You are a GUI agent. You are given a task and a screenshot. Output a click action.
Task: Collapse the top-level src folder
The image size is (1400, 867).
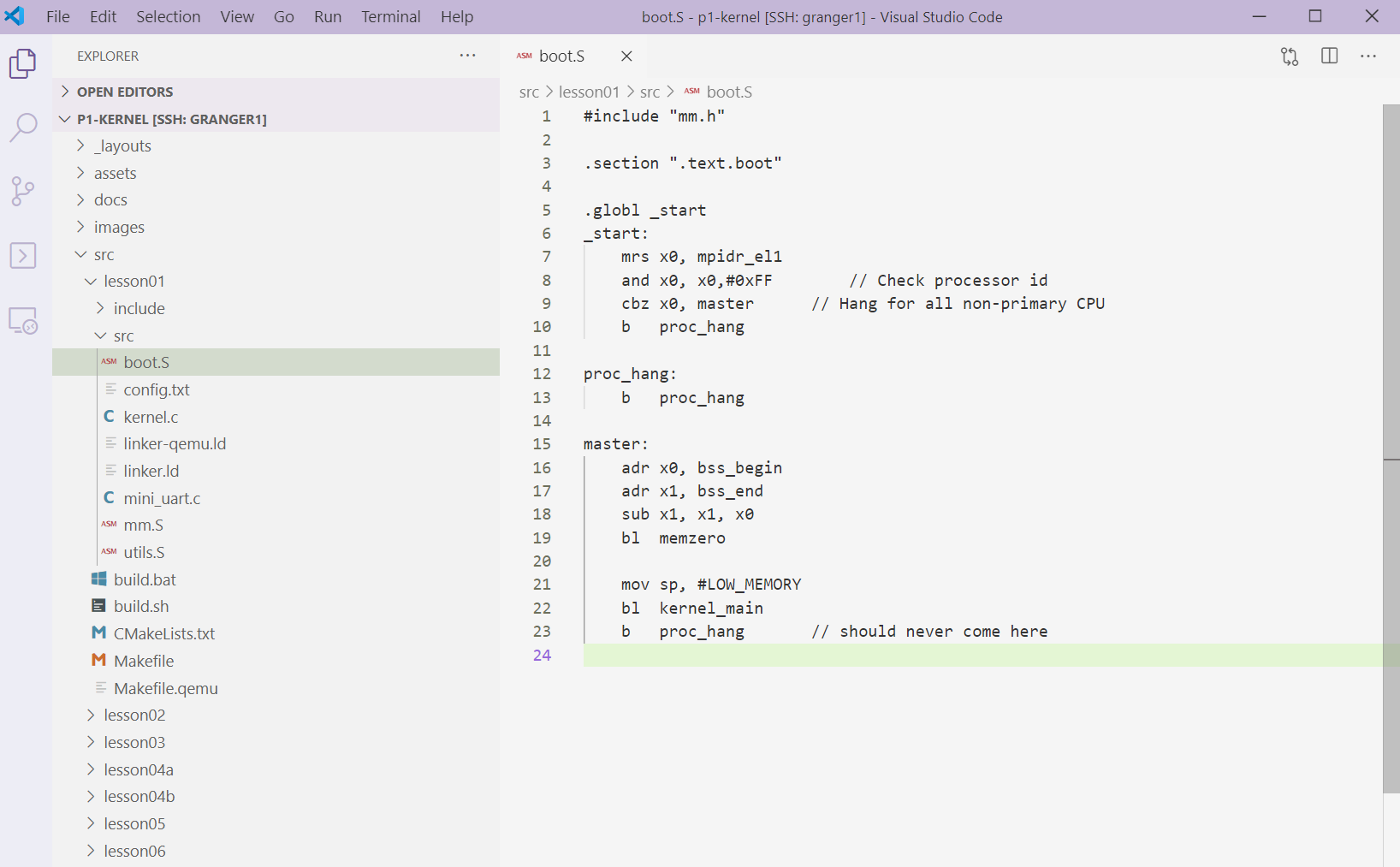276,254
